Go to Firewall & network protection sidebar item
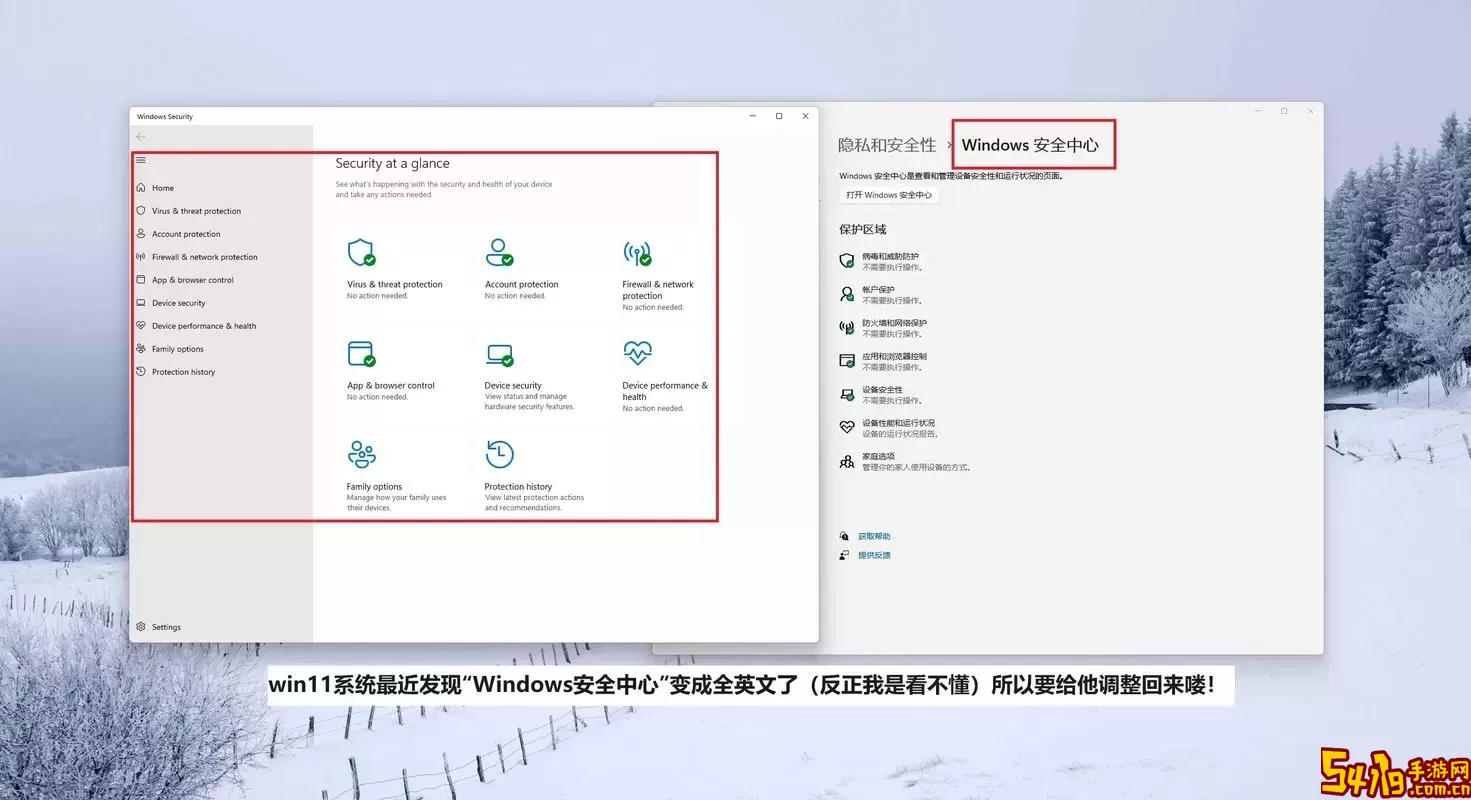Image resolution: width=1471 pixels, height=800 pixels. click(205, 257)
